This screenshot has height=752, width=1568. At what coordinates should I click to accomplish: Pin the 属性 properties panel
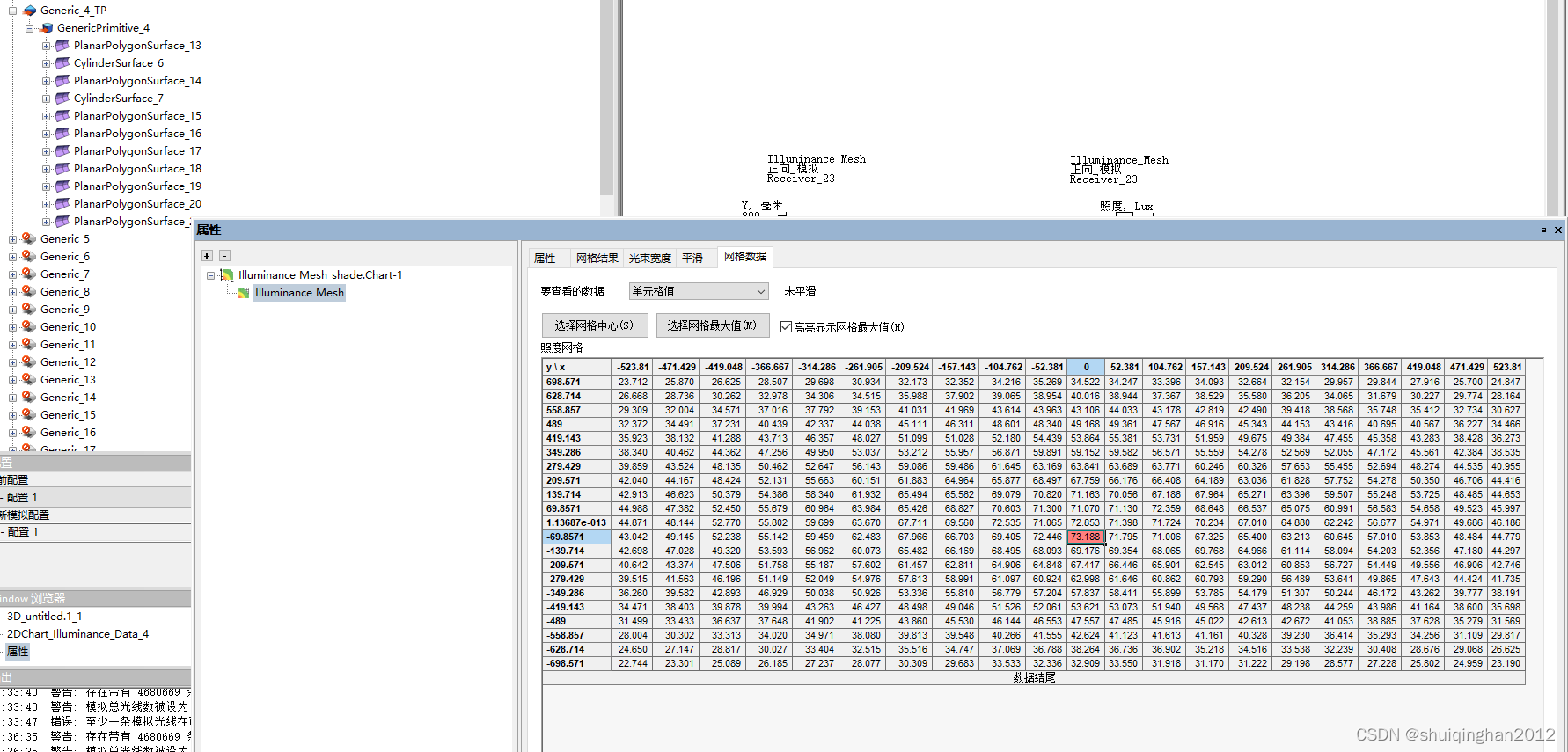pyautogui.click(x=1542, y=230)
